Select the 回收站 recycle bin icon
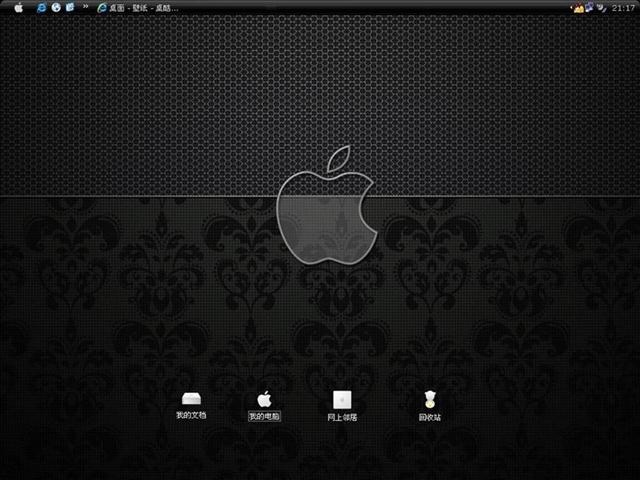This screenshot has height=480, width=640. [429, 400]
